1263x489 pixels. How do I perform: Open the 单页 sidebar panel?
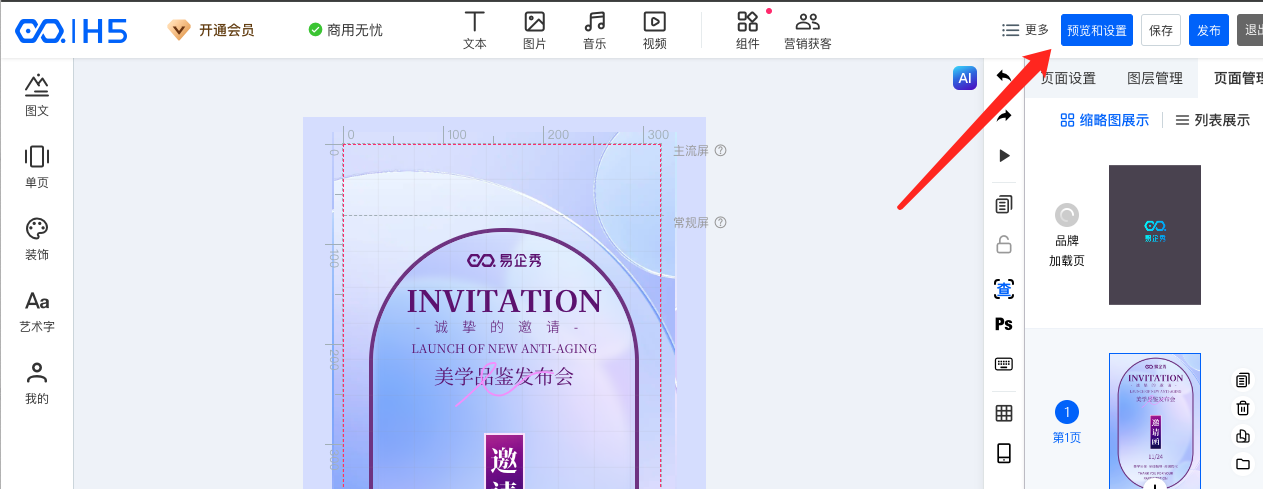point(37,167)
